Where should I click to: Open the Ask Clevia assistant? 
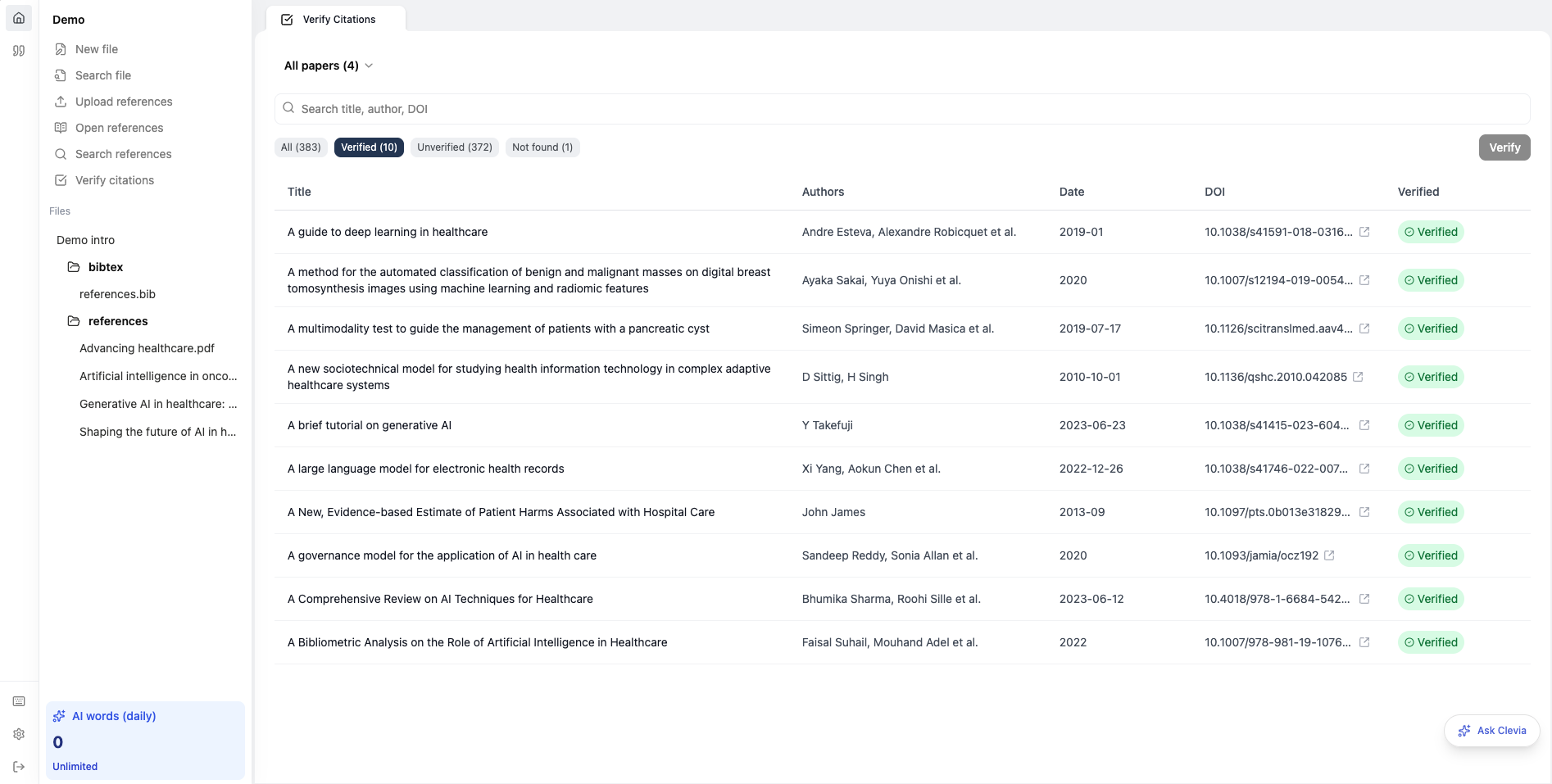1491,730
